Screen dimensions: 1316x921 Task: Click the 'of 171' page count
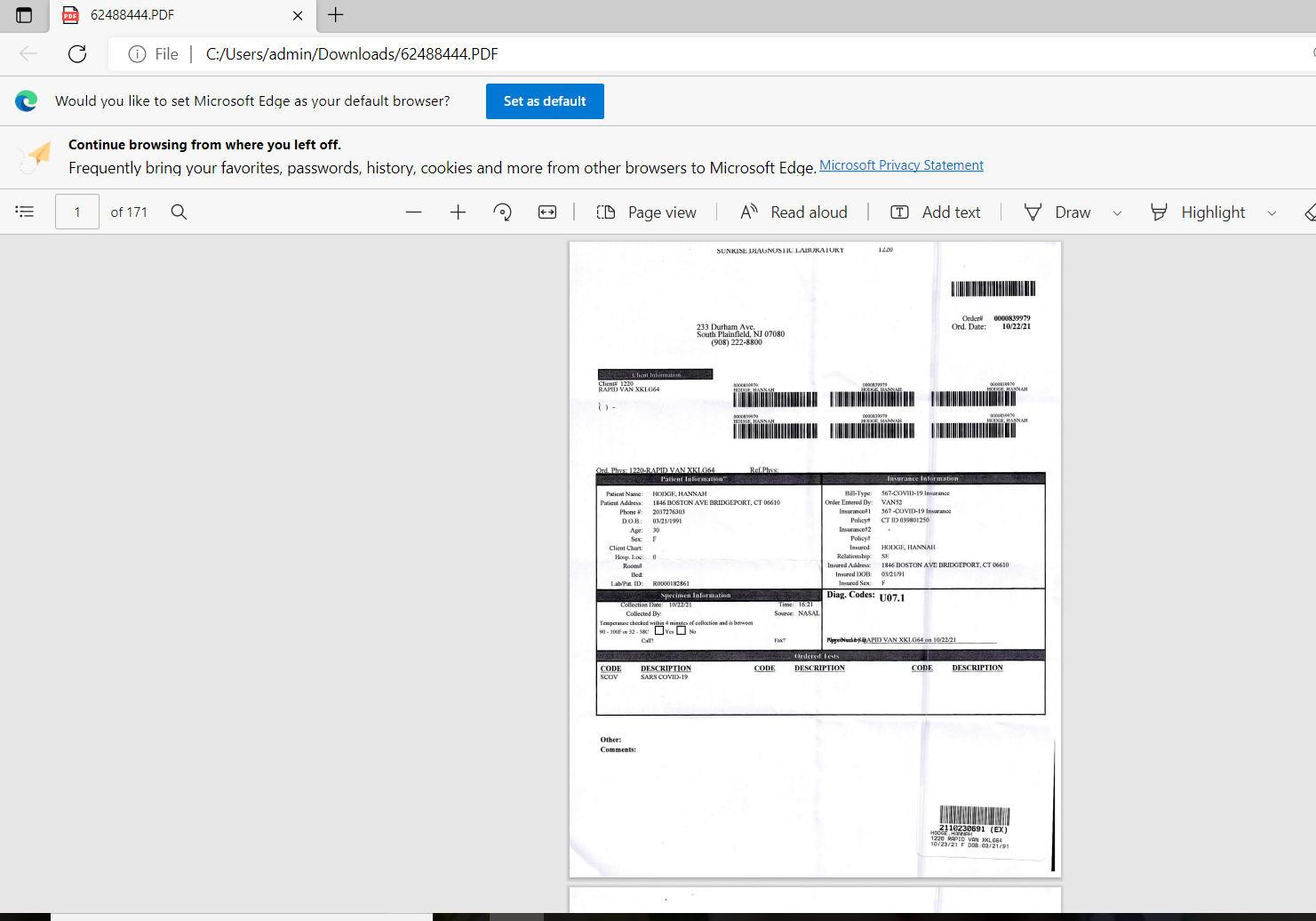tap(129, 212)
